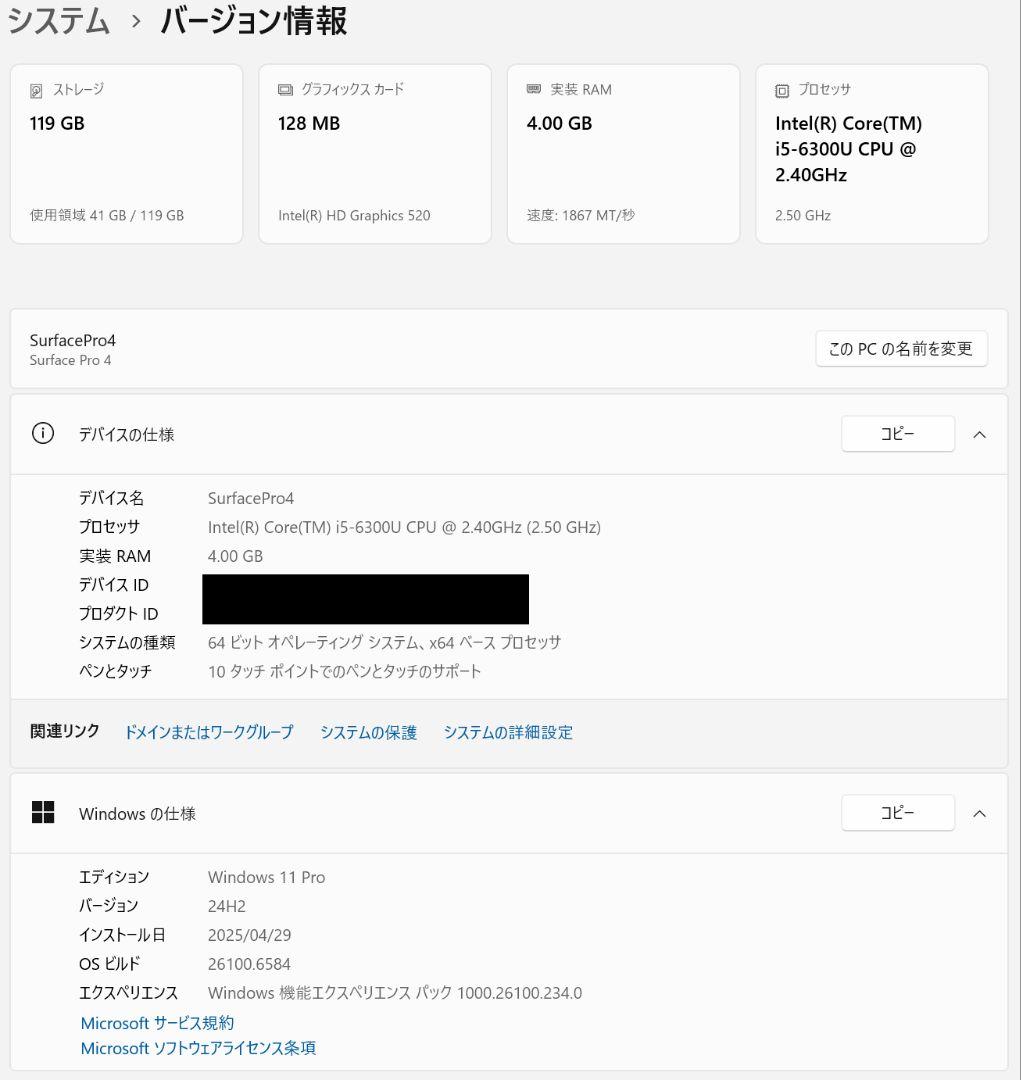Click SurfacePro4 PC name heading
This screenshot has width=1021, height=1080.
(x=73, y=340)
